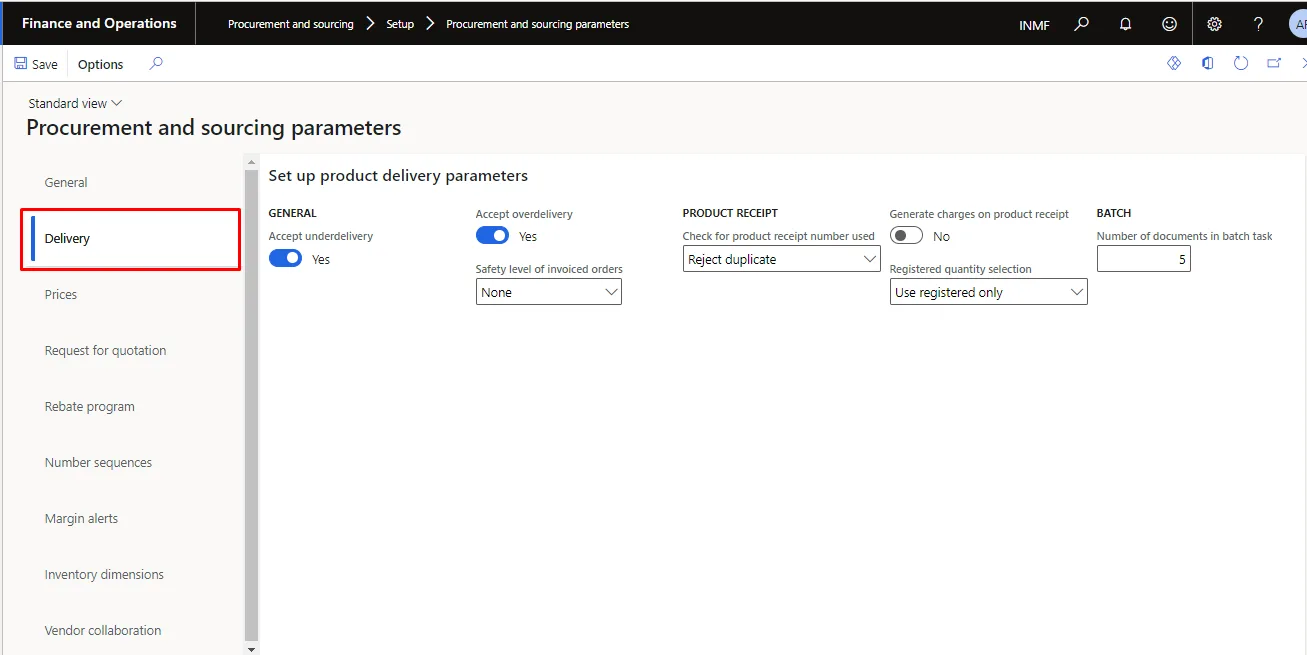Enable Generate charges on product receipt

point(906,236)
